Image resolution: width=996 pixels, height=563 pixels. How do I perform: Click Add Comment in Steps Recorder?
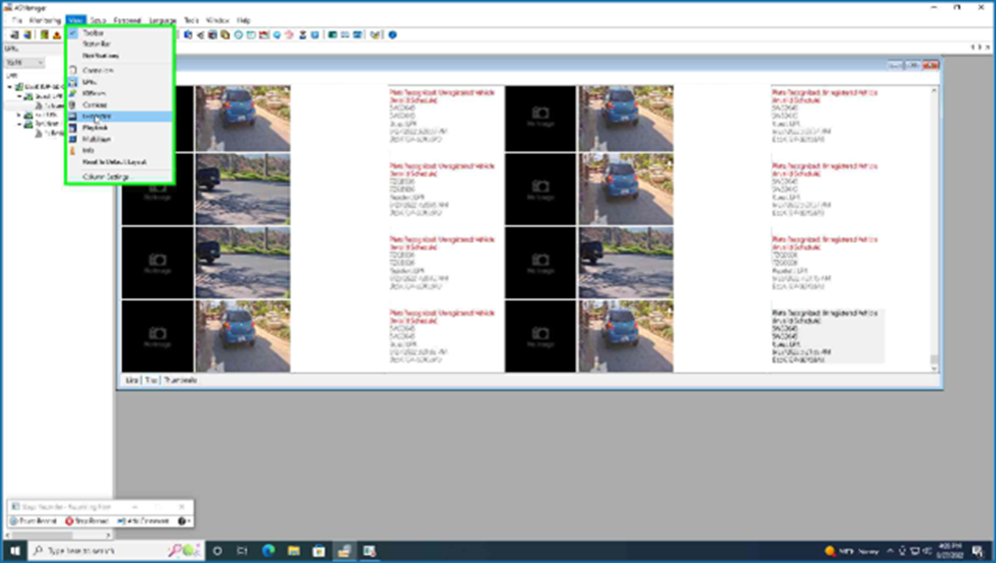pyautogui.click(x=143, y=521)
